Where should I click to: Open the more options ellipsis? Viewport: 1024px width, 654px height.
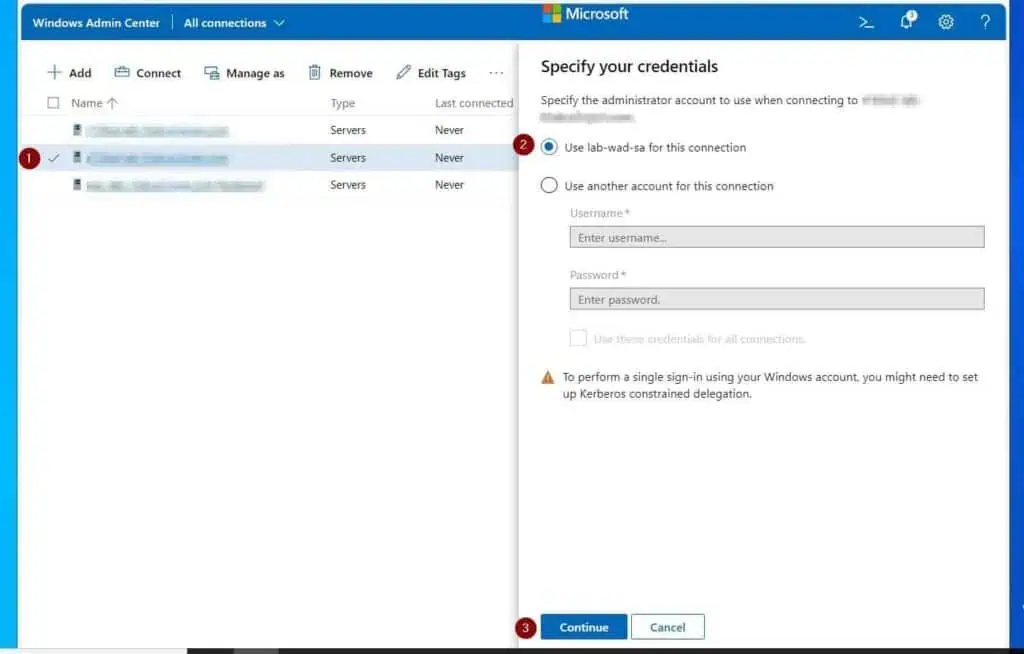pyautogui.click(x=496, y=73)
